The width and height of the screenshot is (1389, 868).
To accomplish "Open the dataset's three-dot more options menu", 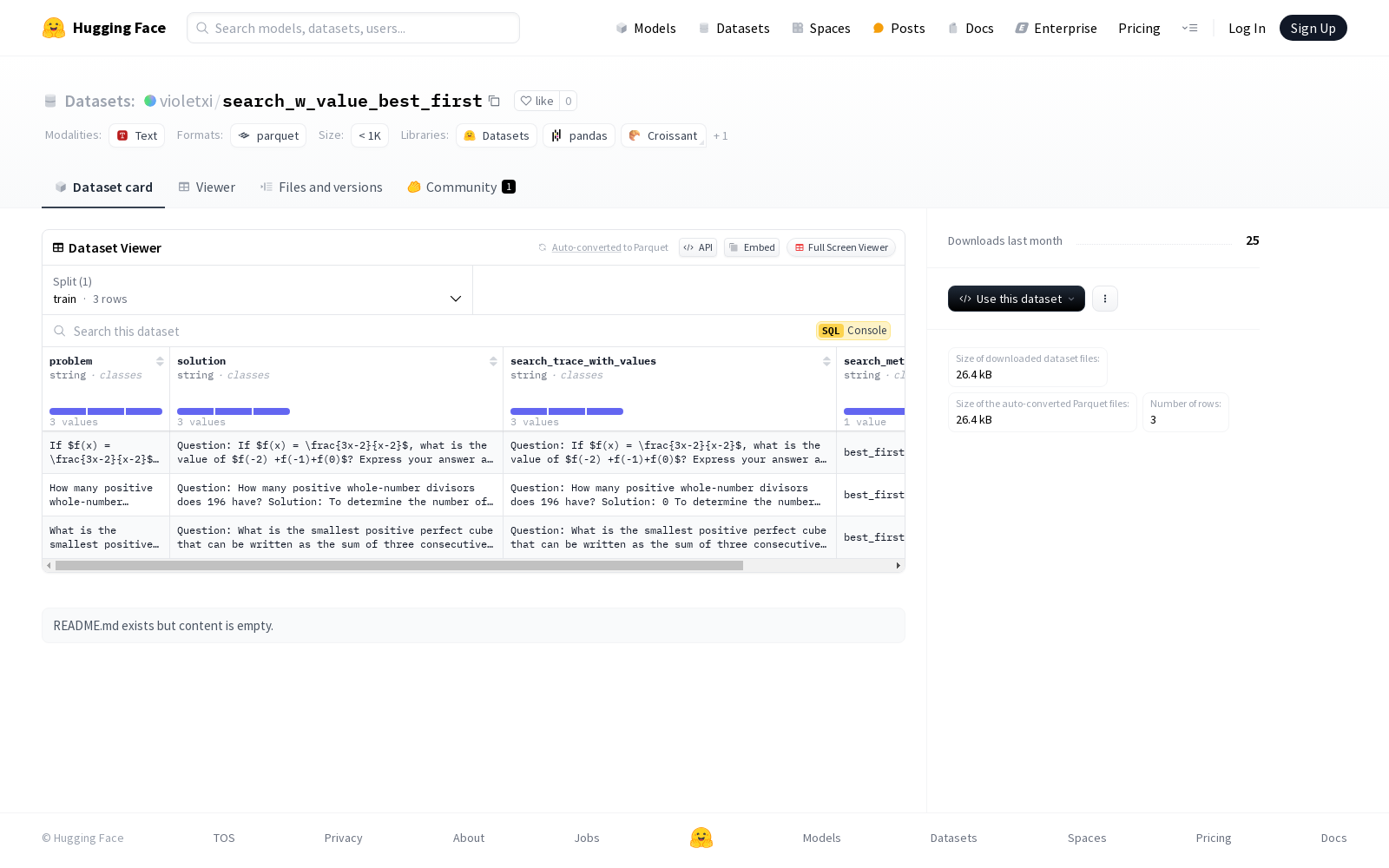I will pyautogui.click(x=1104, y=299).
